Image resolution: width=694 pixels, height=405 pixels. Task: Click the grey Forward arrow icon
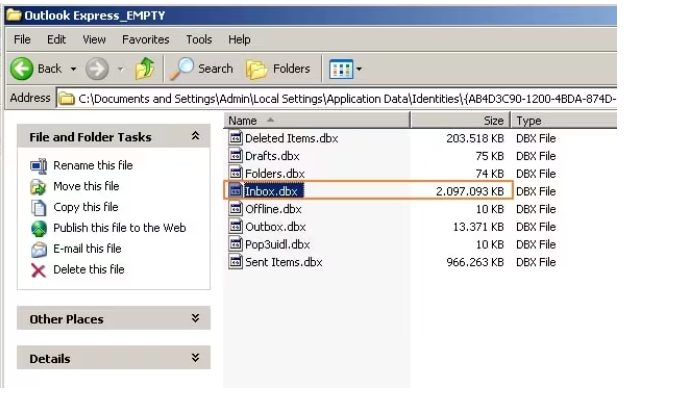pos(97,69)
